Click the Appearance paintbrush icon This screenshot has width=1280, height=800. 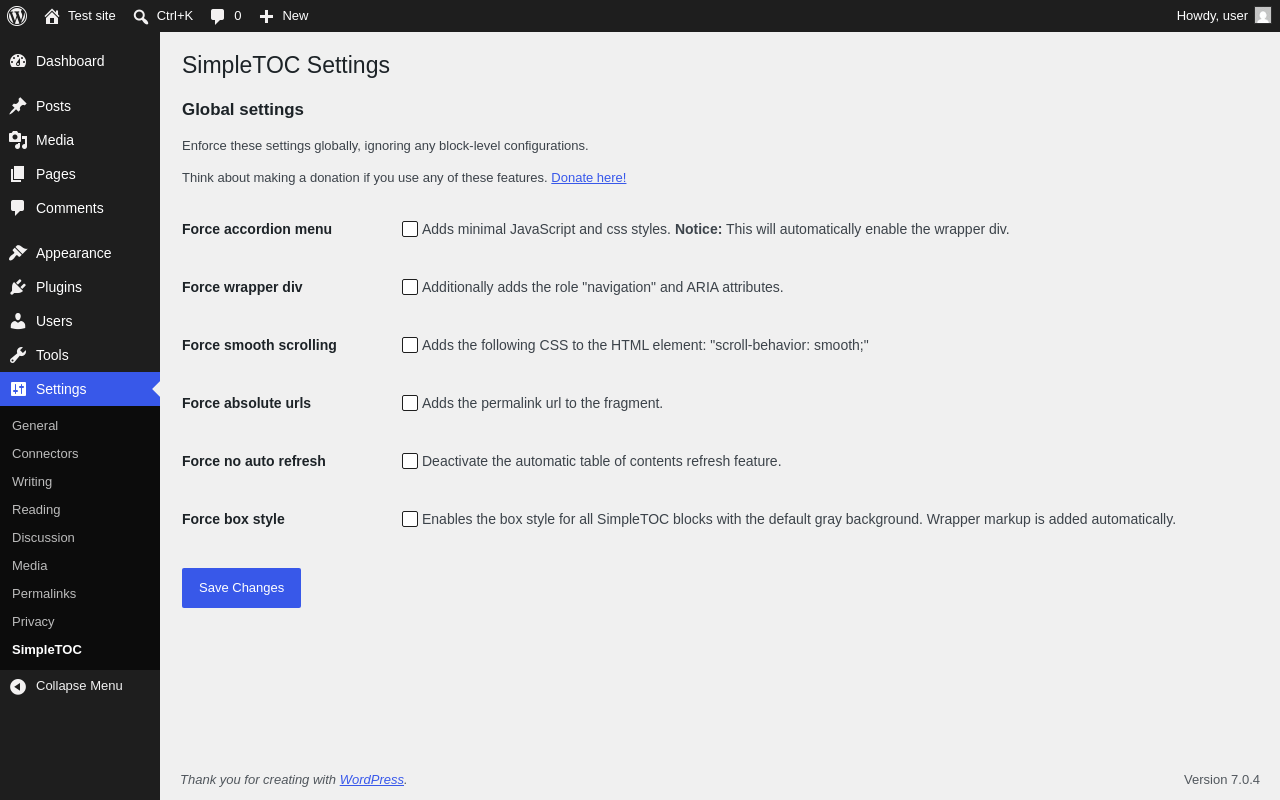click(x=18, y=253)
